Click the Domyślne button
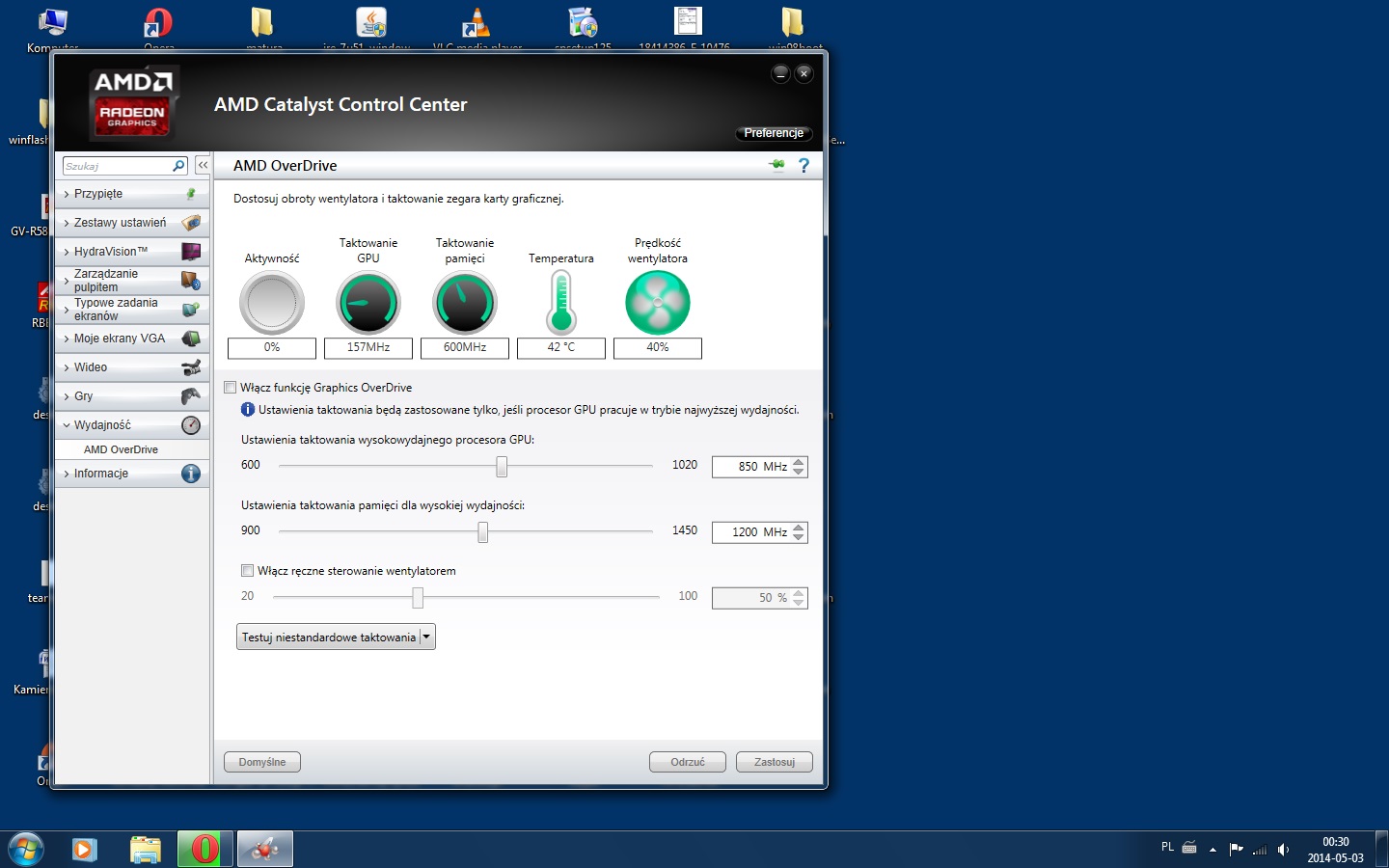1389x868 pixels. [x=262, y=762]
